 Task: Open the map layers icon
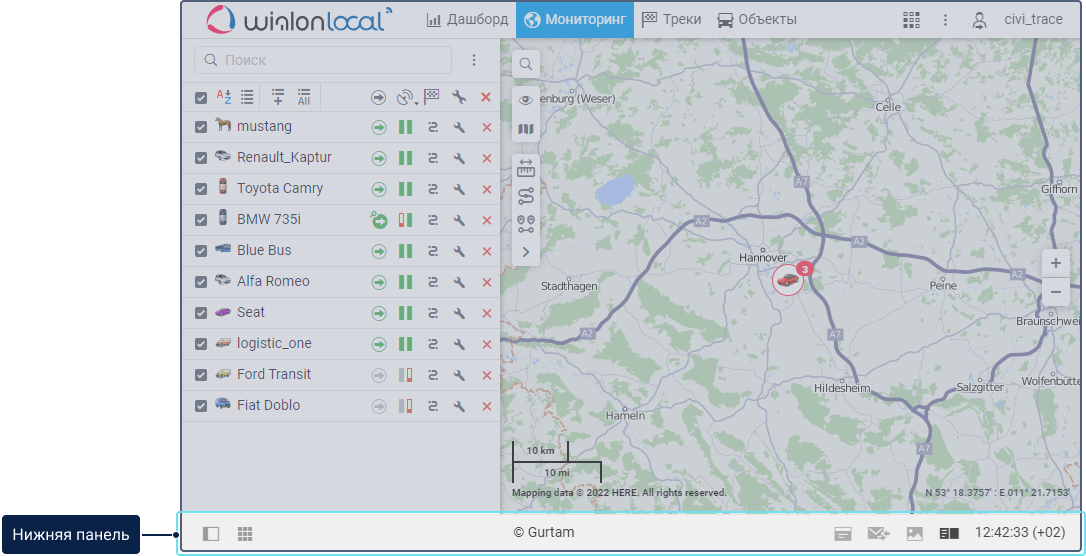point(526,129)
